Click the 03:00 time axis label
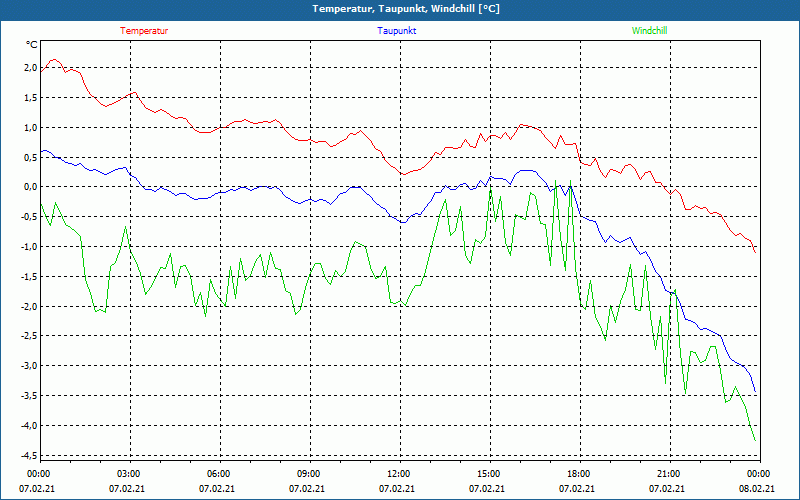 click(x=130, y=474)
